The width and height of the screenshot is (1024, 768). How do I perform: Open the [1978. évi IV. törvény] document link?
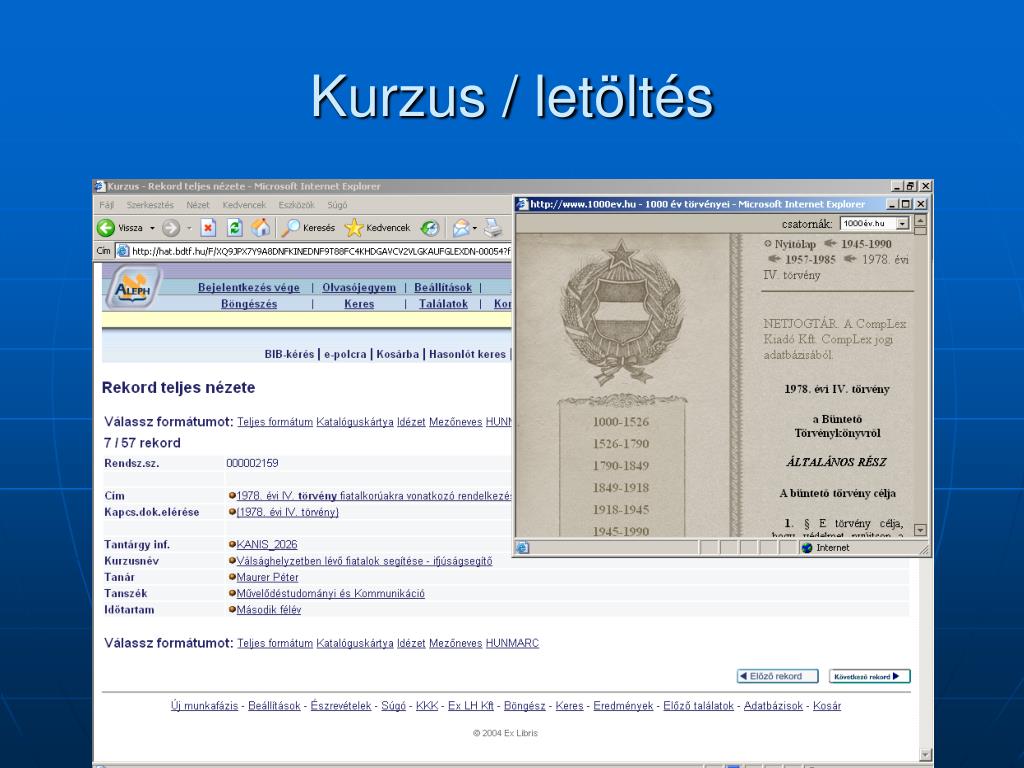point(287,512)
